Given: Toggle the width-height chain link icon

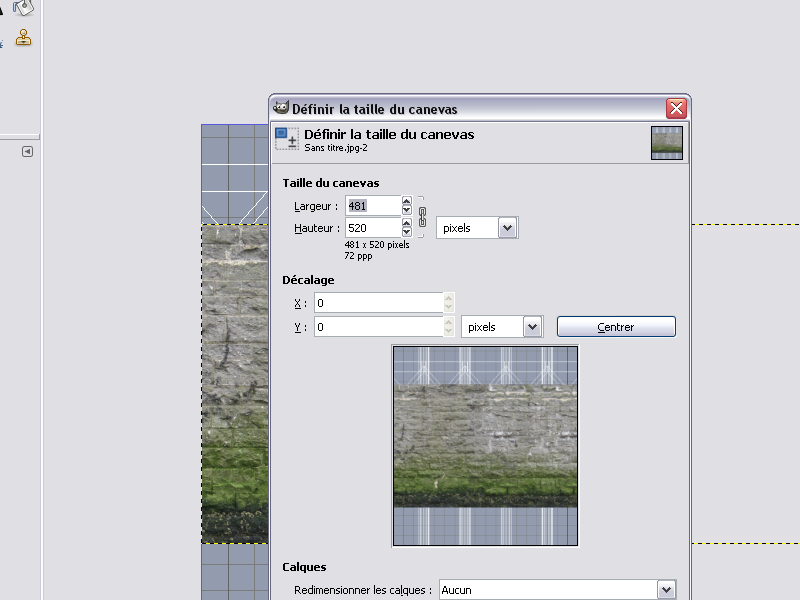Looking at the screenshot, I should [x=422, y=217].
